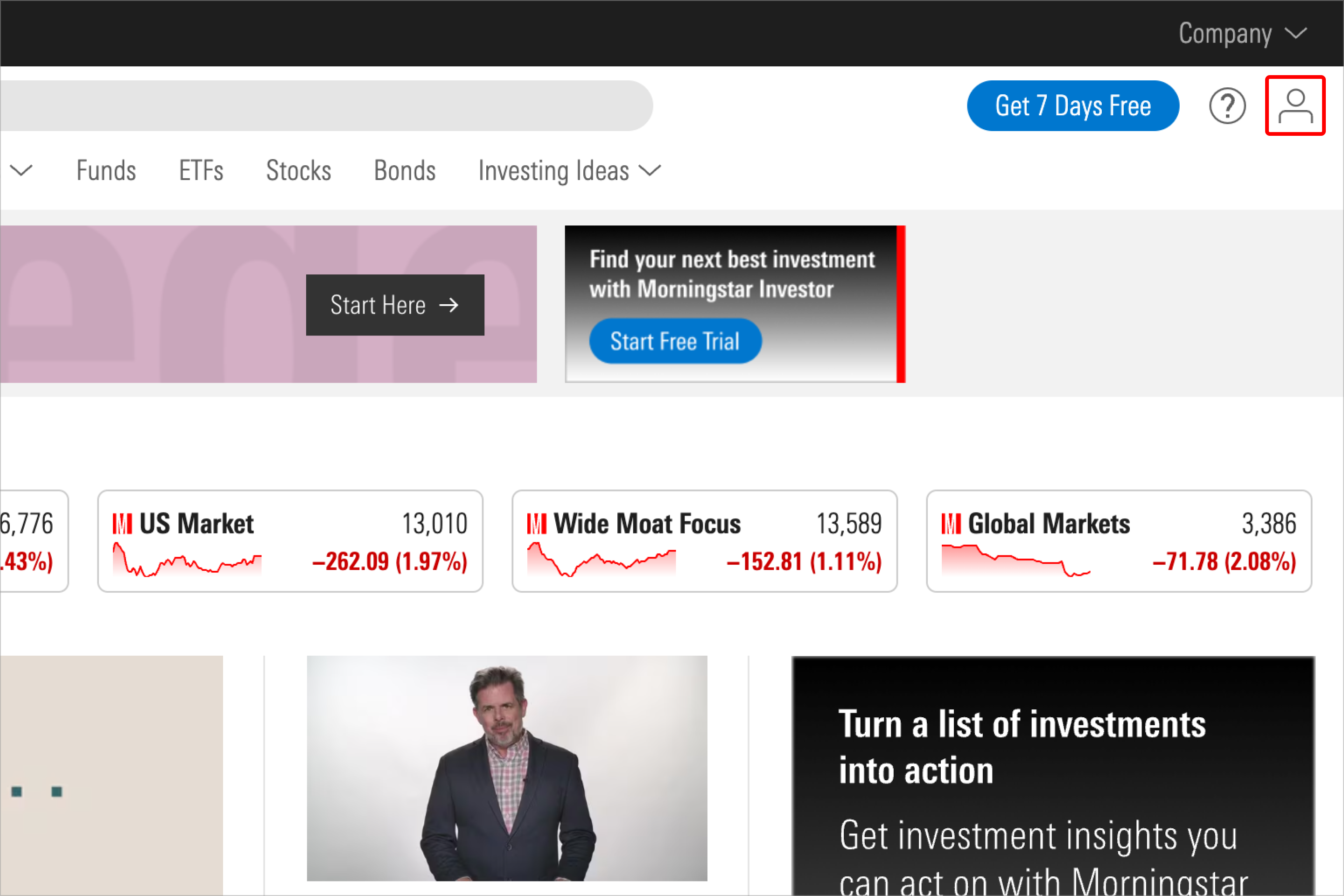Select the Bonds menu tab

(x=404, y=170)
